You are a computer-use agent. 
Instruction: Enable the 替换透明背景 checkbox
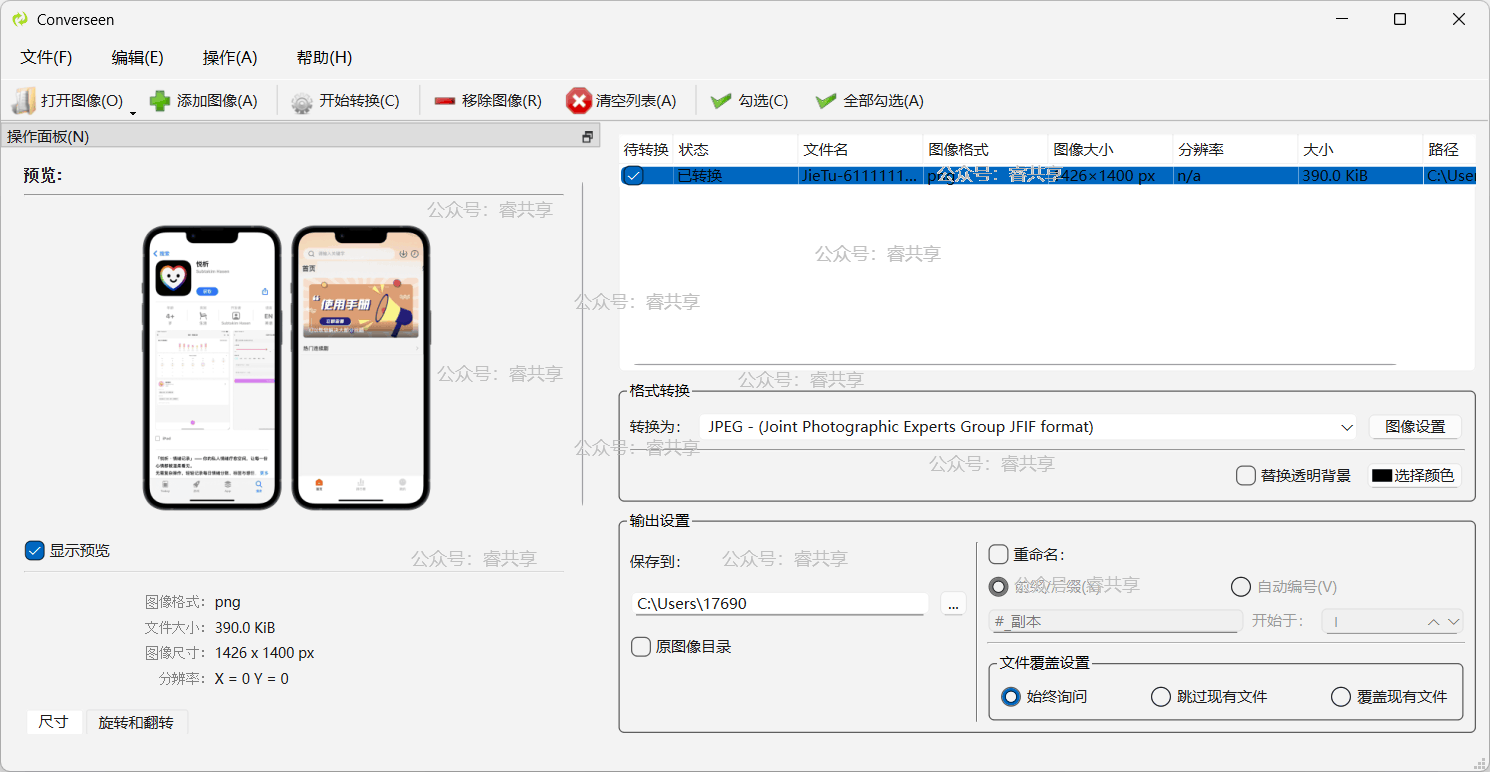[x=1246, y=476]
